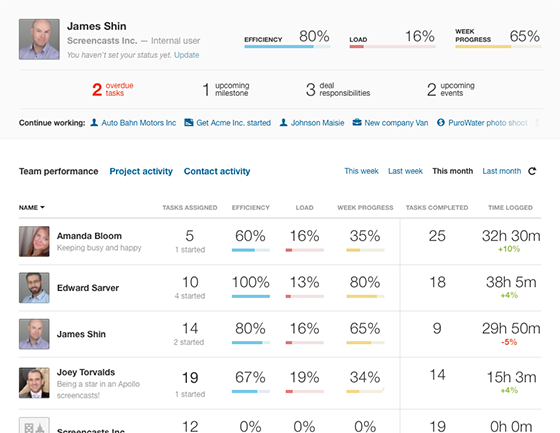The width and height of the screenshot is (560, 433).
Task: Click the project icon before Get Acme Inc. started
Action: coord(189,123)
